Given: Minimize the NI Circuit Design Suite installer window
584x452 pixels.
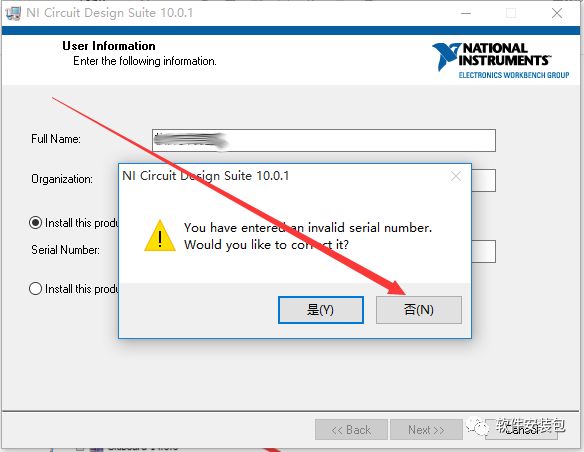Looking at the screenshot, I should click(x=466, y=13).
